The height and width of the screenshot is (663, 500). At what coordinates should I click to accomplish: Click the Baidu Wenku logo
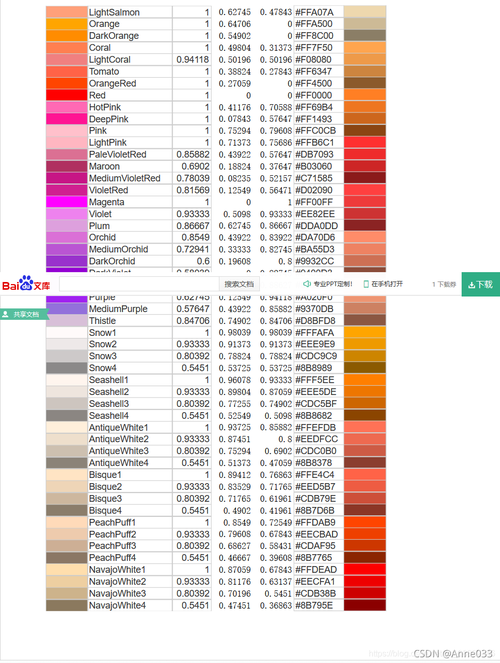click(x=26, y=284)
